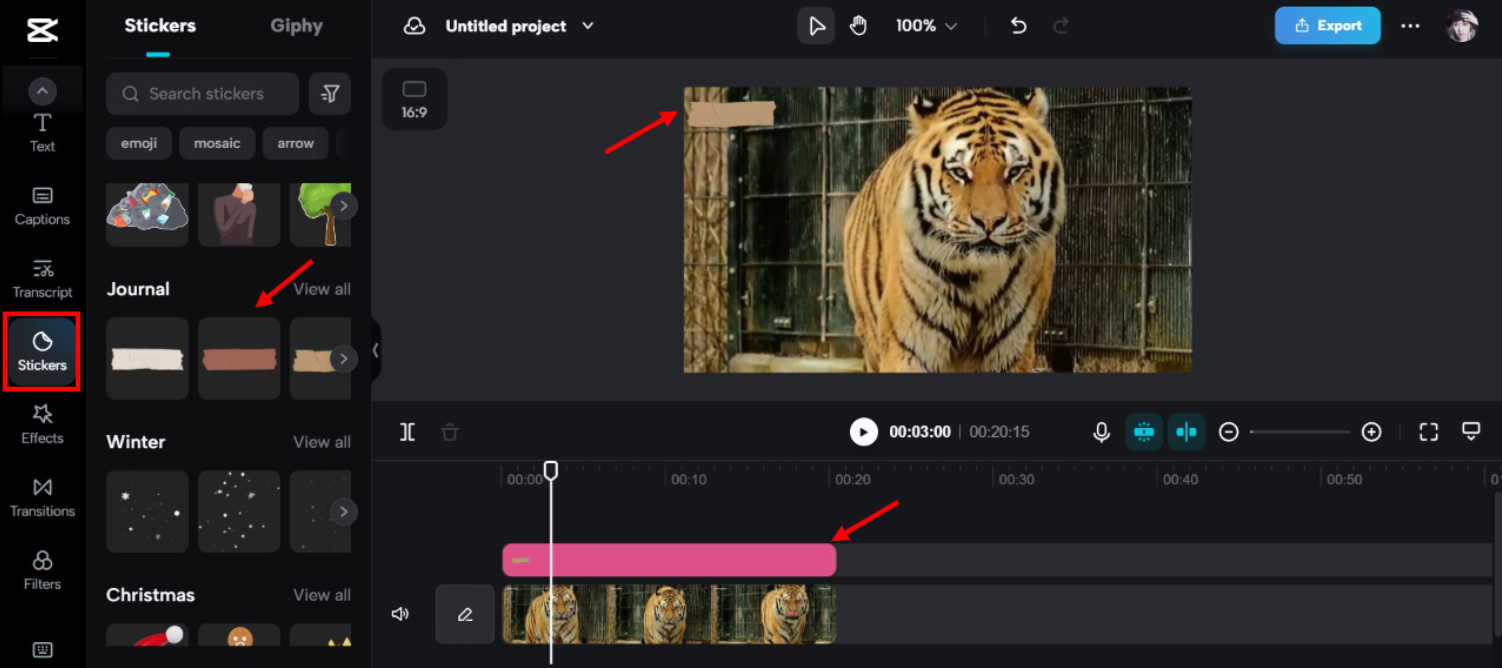Viewport: 1502px width, 668px height.
Task: Export the project
Action: click(x=1327, y=26)
